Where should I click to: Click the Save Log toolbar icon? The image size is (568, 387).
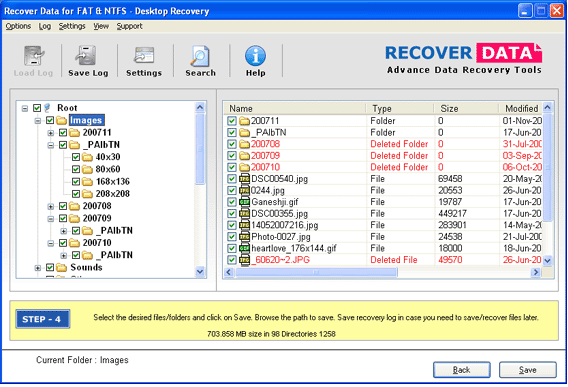click(x=85, y=56)
